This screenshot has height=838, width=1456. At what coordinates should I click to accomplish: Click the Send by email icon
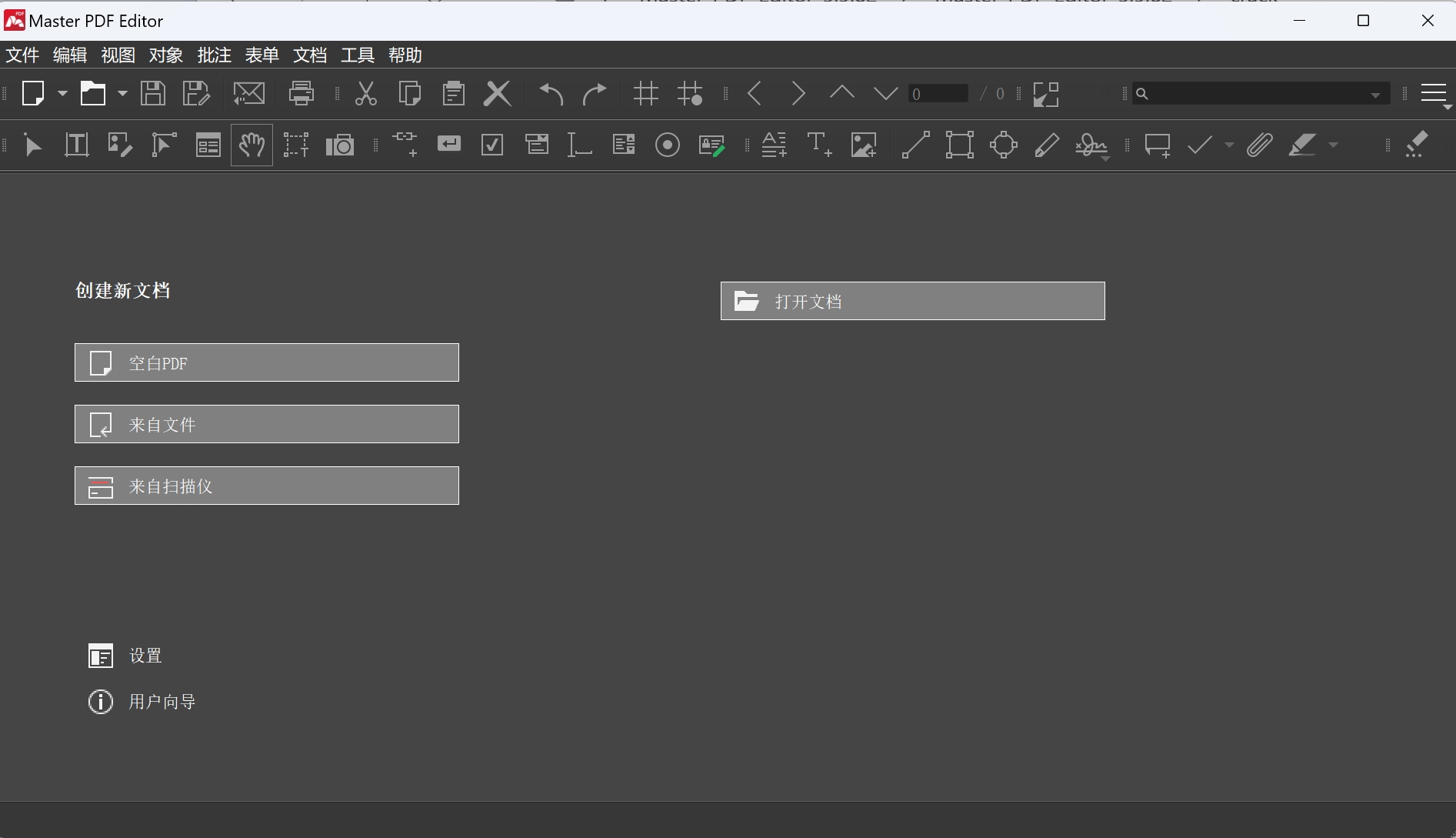[249, 93]
